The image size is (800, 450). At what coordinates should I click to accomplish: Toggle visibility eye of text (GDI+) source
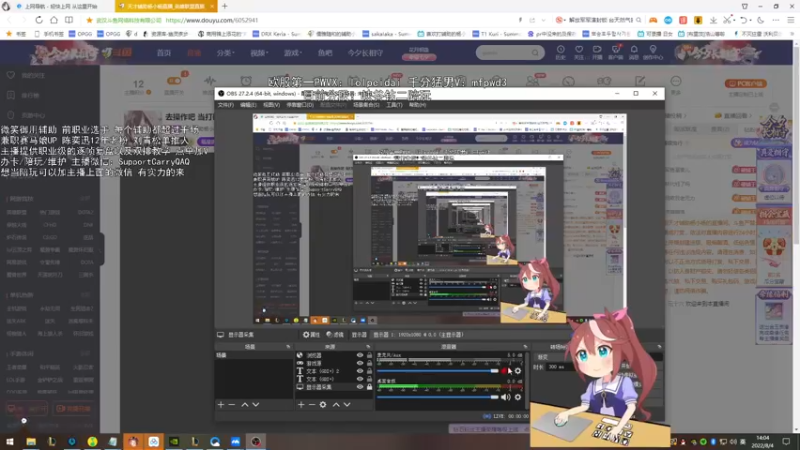360,379
